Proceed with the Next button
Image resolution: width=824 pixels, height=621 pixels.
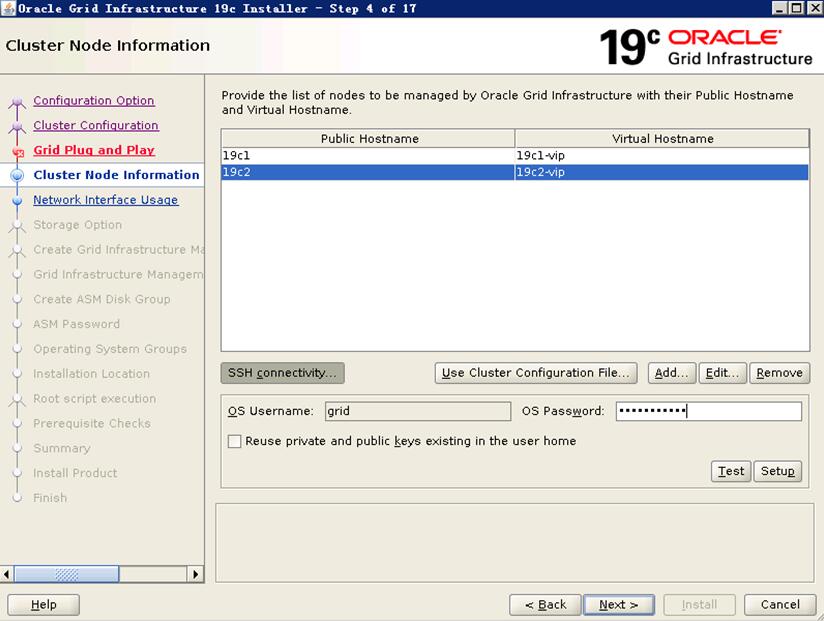(619, 605)
